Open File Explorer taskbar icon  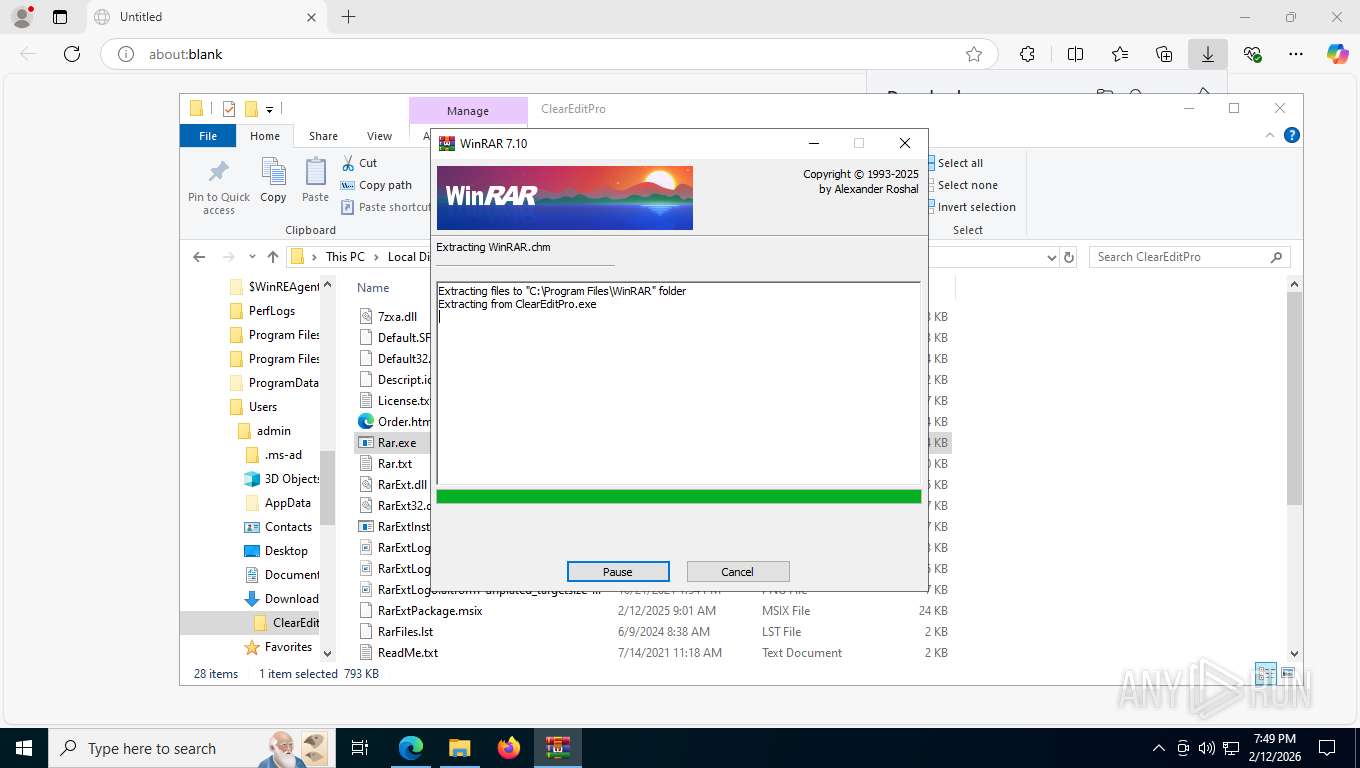click(459, 748)
